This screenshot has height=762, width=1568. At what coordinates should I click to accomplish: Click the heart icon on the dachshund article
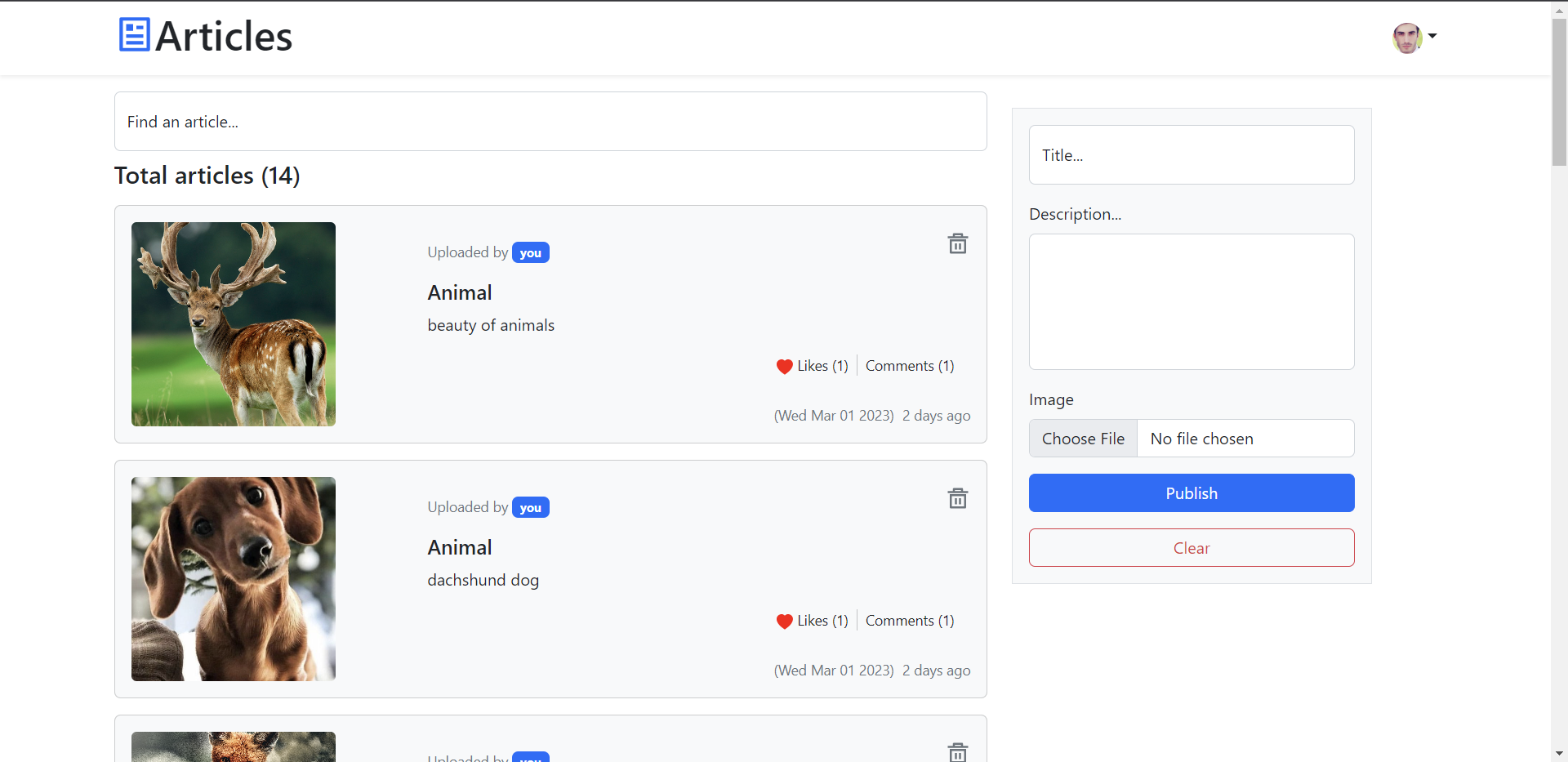tap(783, 622)
